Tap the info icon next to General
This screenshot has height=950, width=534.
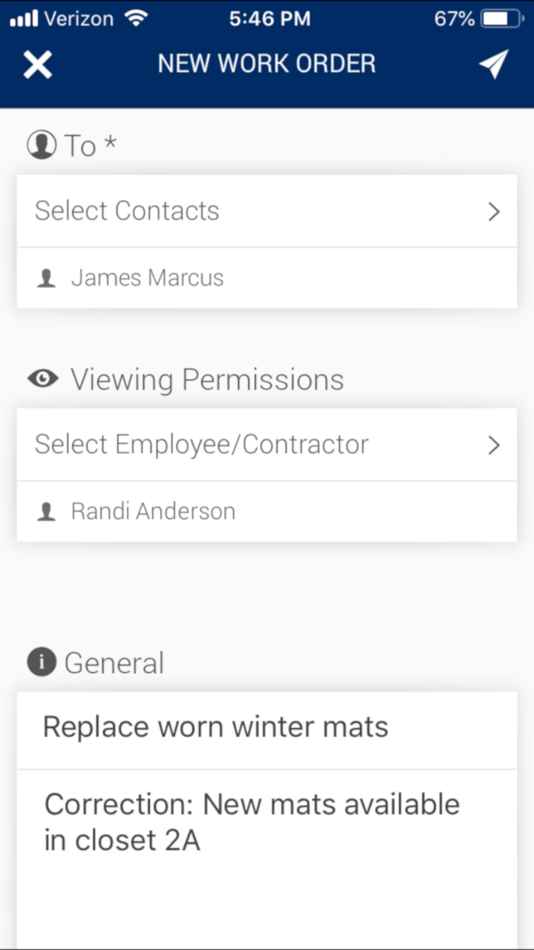point(42,662)
